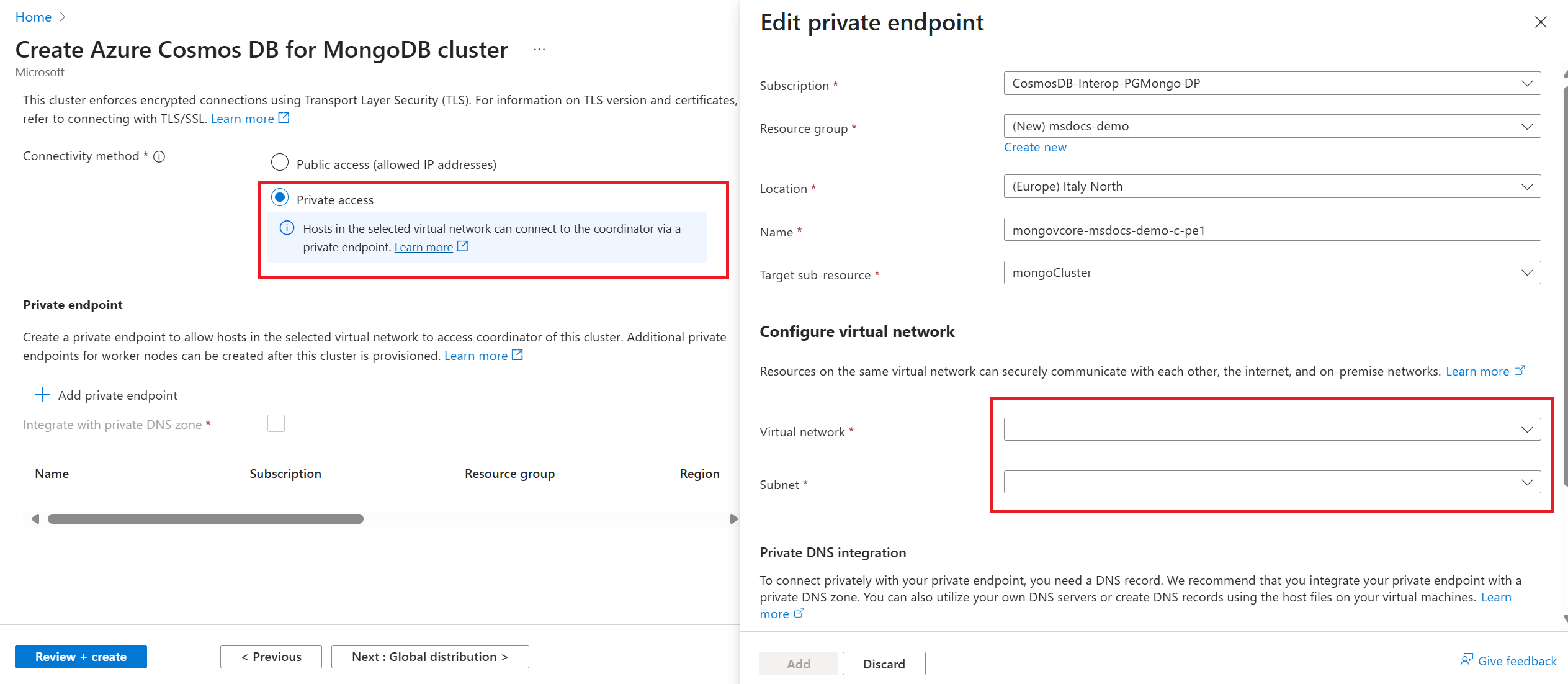Click Create new under Resource group
Screen dimensions: 1568x684
tap(1035, 147)
